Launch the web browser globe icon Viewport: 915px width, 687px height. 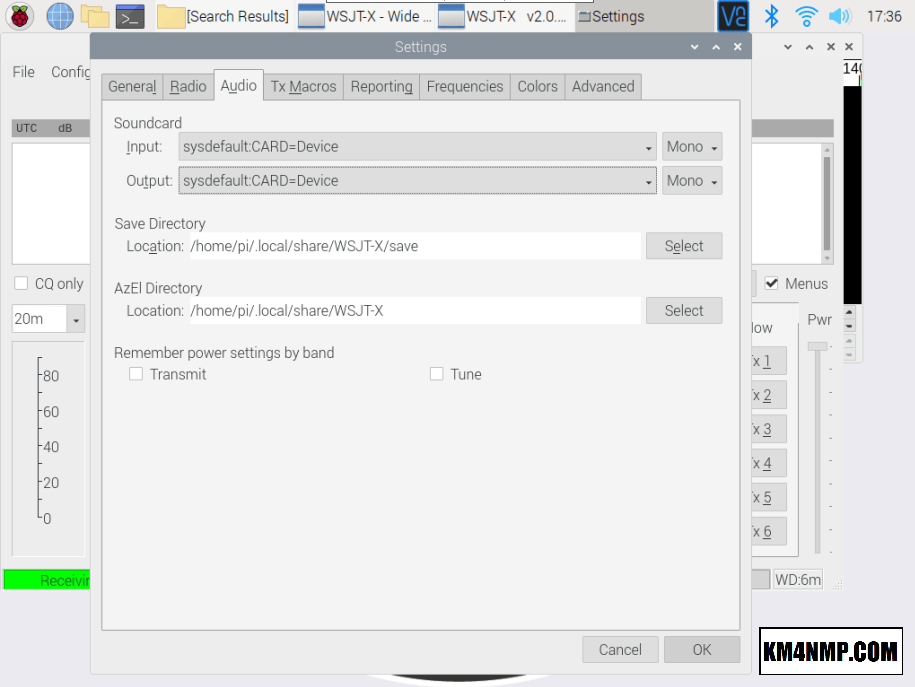point(60,16)
